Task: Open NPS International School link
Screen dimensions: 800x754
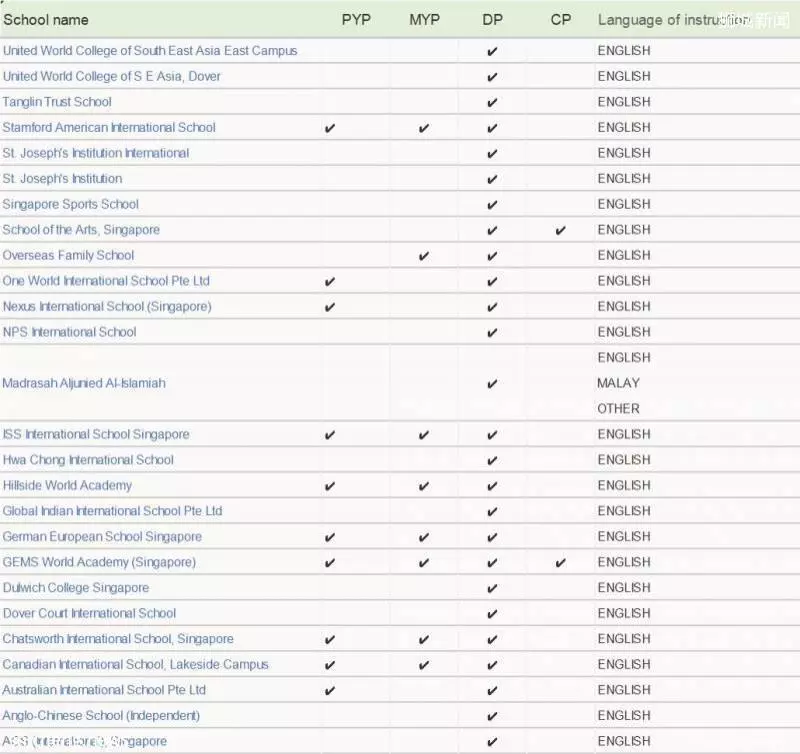Action: click(69, 332)
